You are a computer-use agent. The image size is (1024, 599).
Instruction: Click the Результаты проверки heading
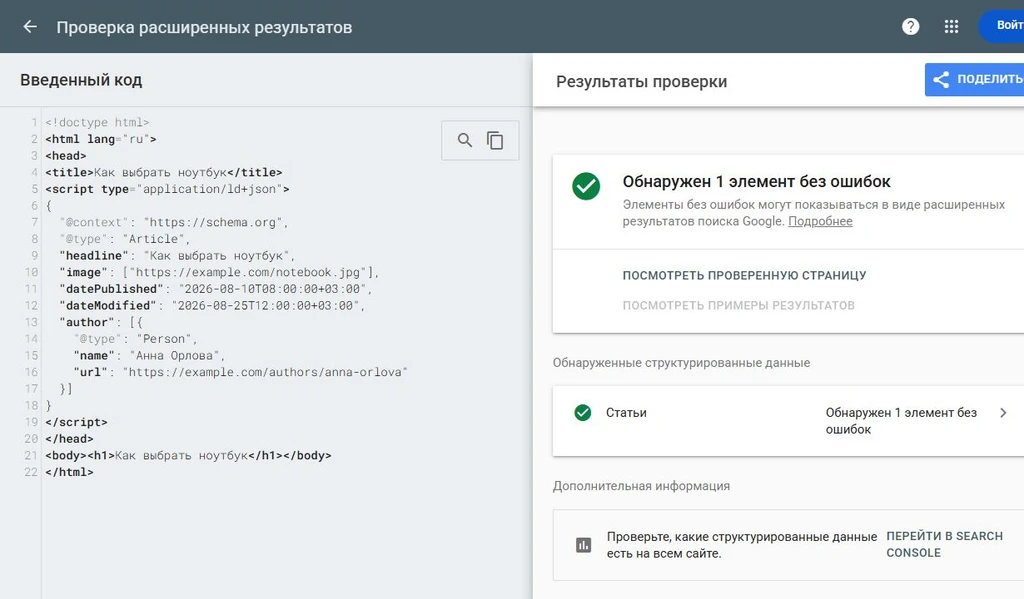(x=641, y=82)
